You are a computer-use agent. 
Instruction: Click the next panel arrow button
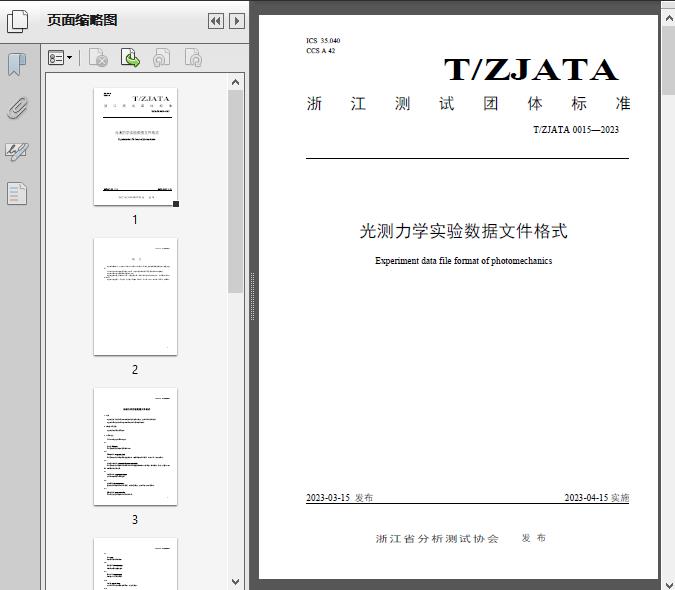(237, 21)
